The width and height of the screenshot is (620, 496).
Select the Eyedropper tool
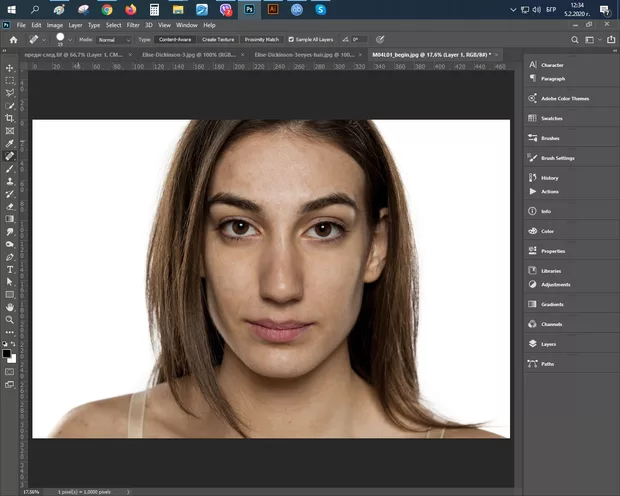10,143
